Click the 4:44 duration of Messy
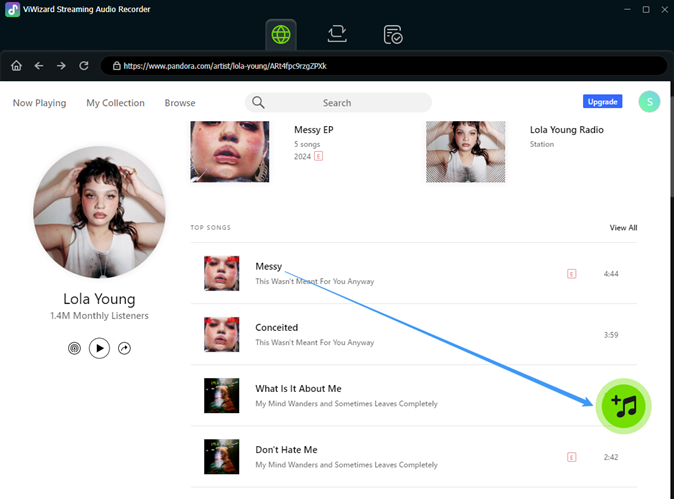The height and width of the screenshot is (499, 674). point(611,274)
